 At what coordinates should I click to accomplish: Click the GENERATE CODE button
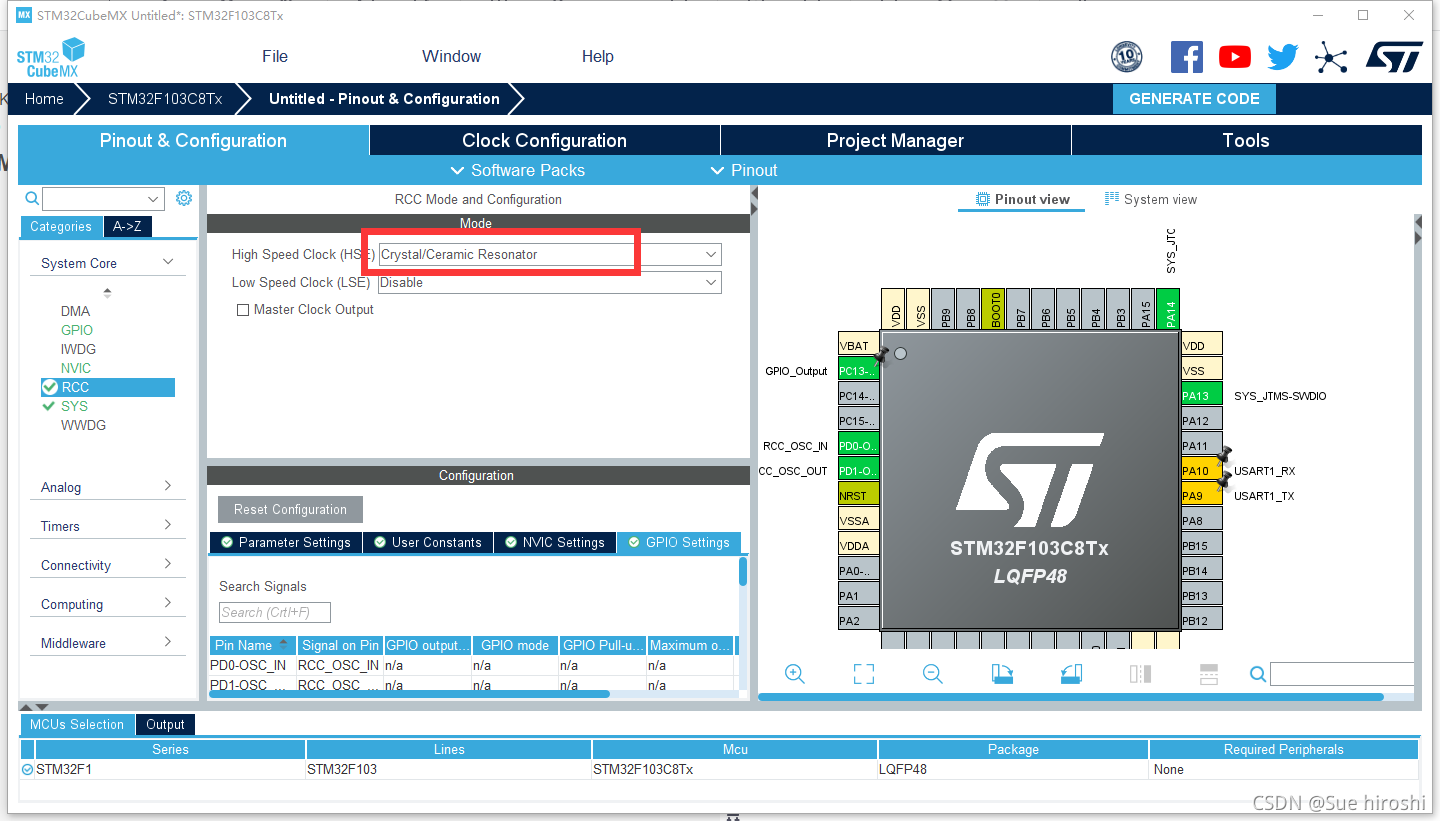pos(1194,98)
